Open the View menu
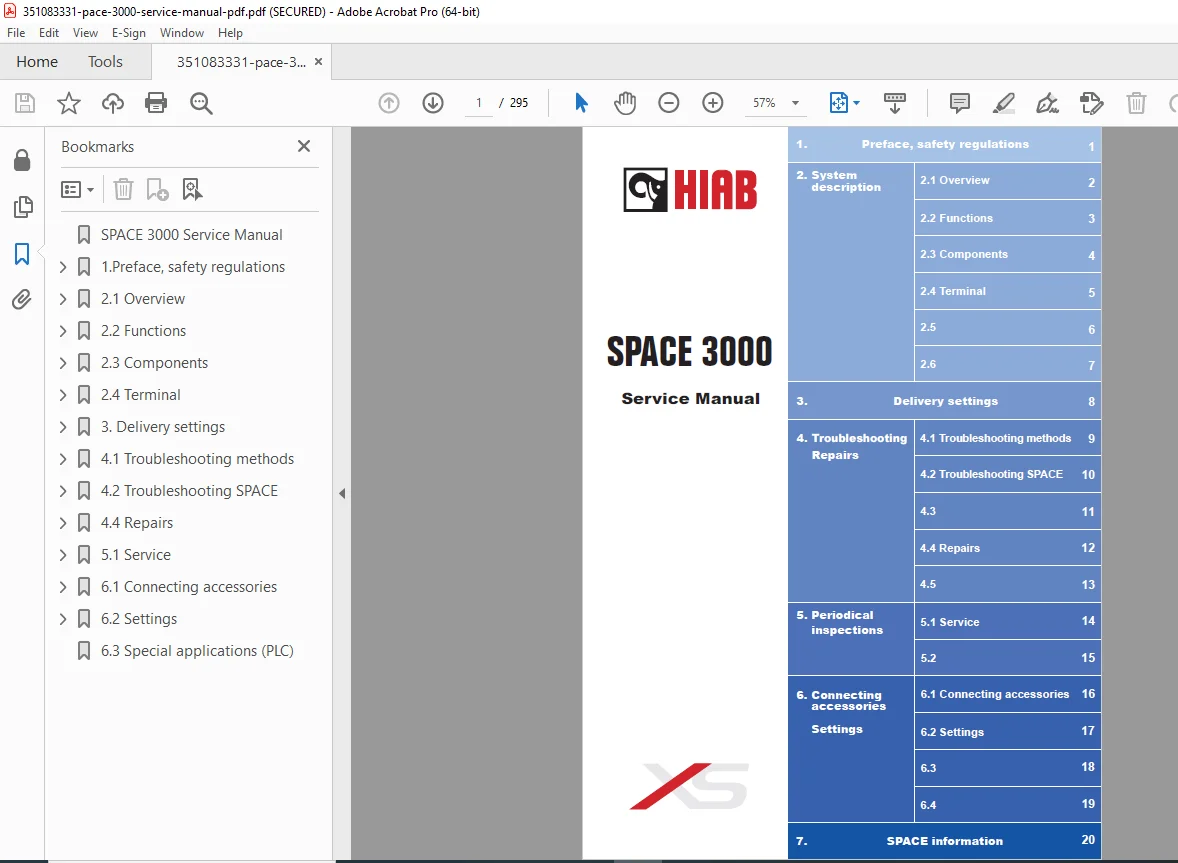The image size is (1178, 863). (85, 33)
